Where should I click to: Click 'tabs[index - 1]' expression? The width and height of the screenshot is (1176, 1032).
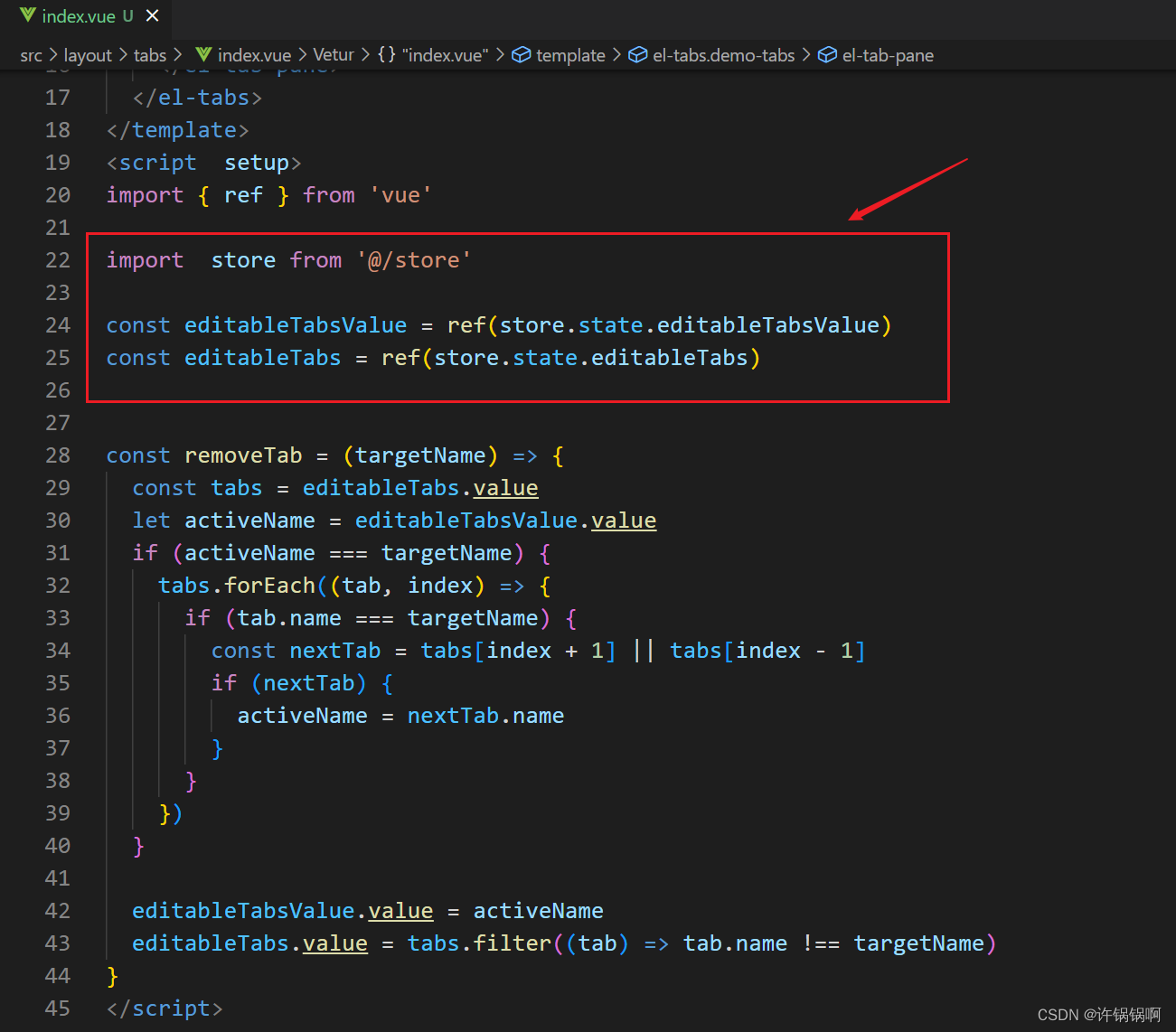click(767, 651)
